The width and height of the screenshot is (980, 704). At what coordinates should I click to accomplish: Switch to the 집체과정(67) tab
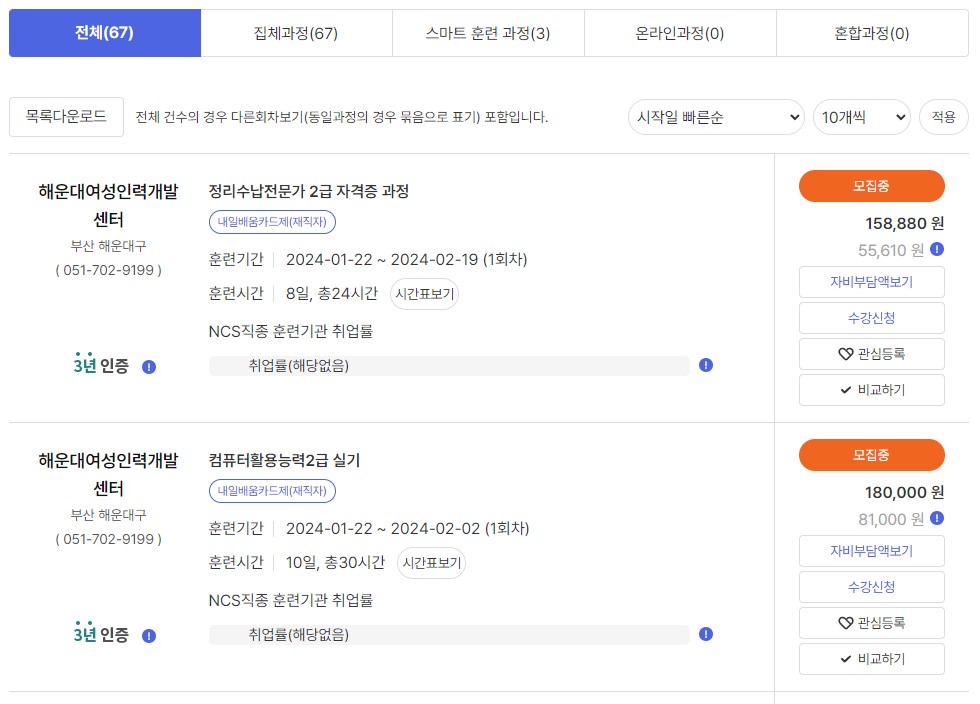click(296, 33)
